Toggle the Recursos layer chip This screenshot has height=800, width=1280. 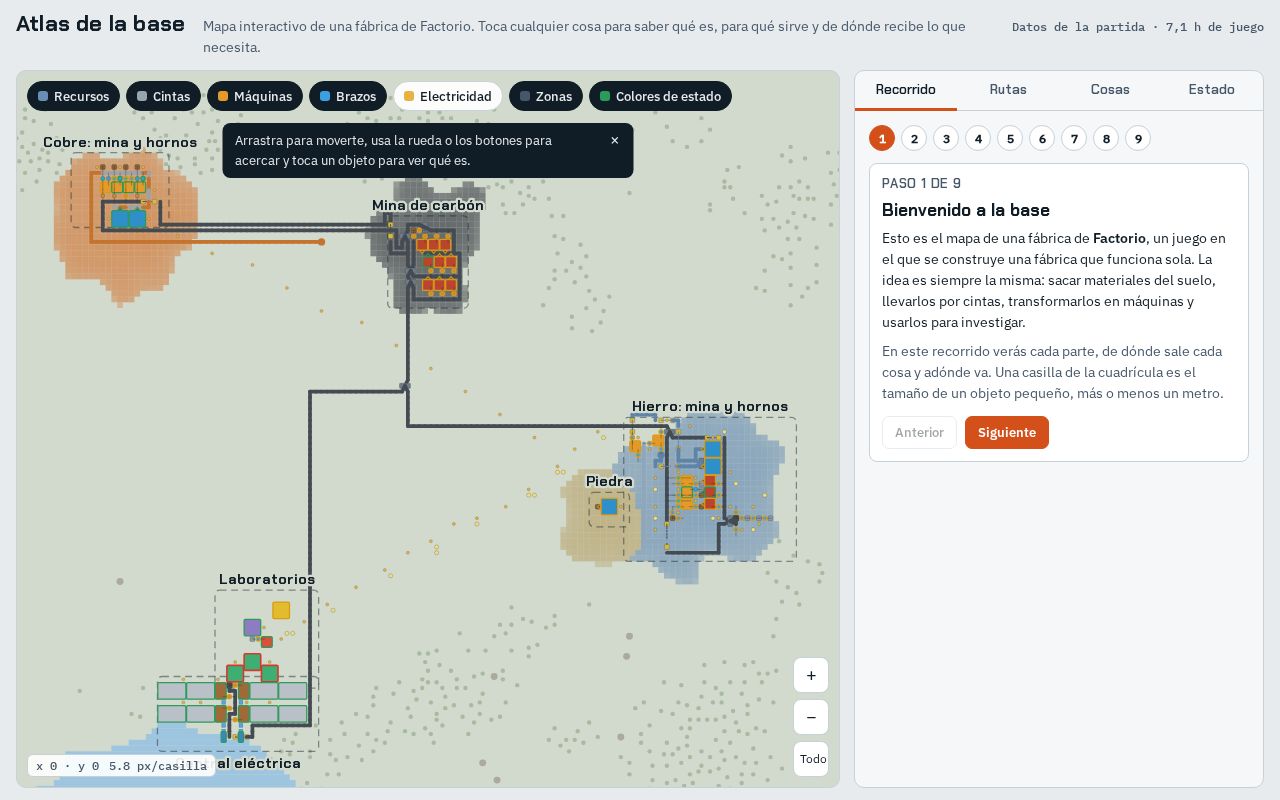coord(73,96)
